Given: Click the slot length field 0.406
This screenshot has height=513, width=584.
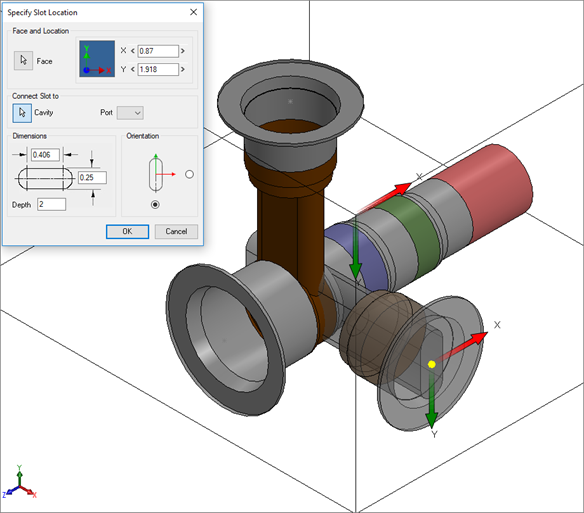Looking at the screenshot, I should (x=45, y=155).
